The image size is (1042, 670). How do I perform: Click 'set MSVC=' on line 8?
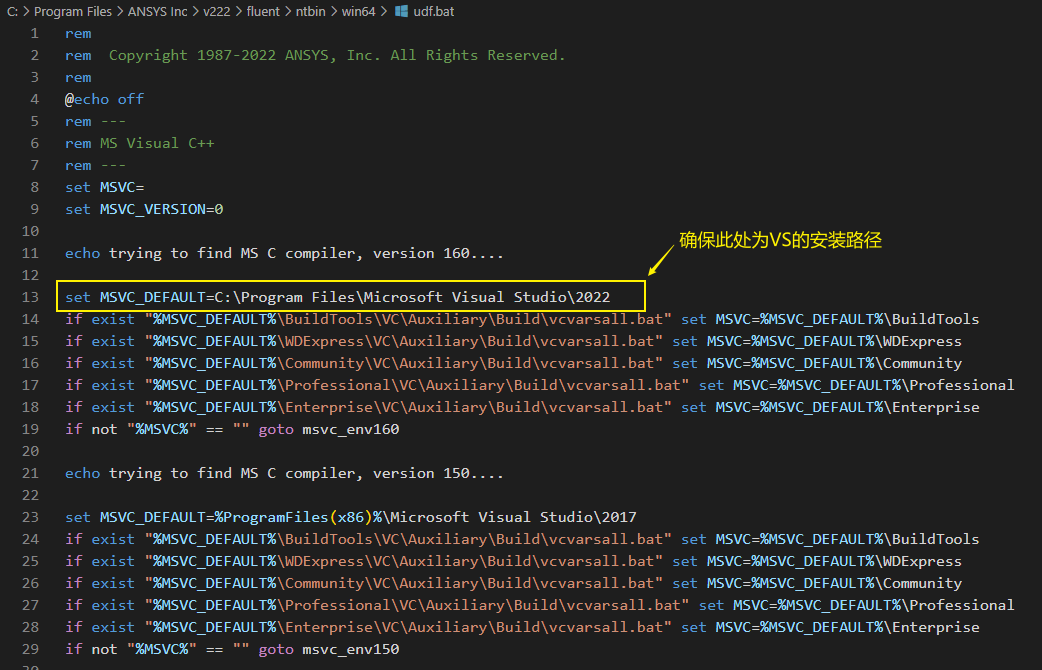tap(104, 187)
